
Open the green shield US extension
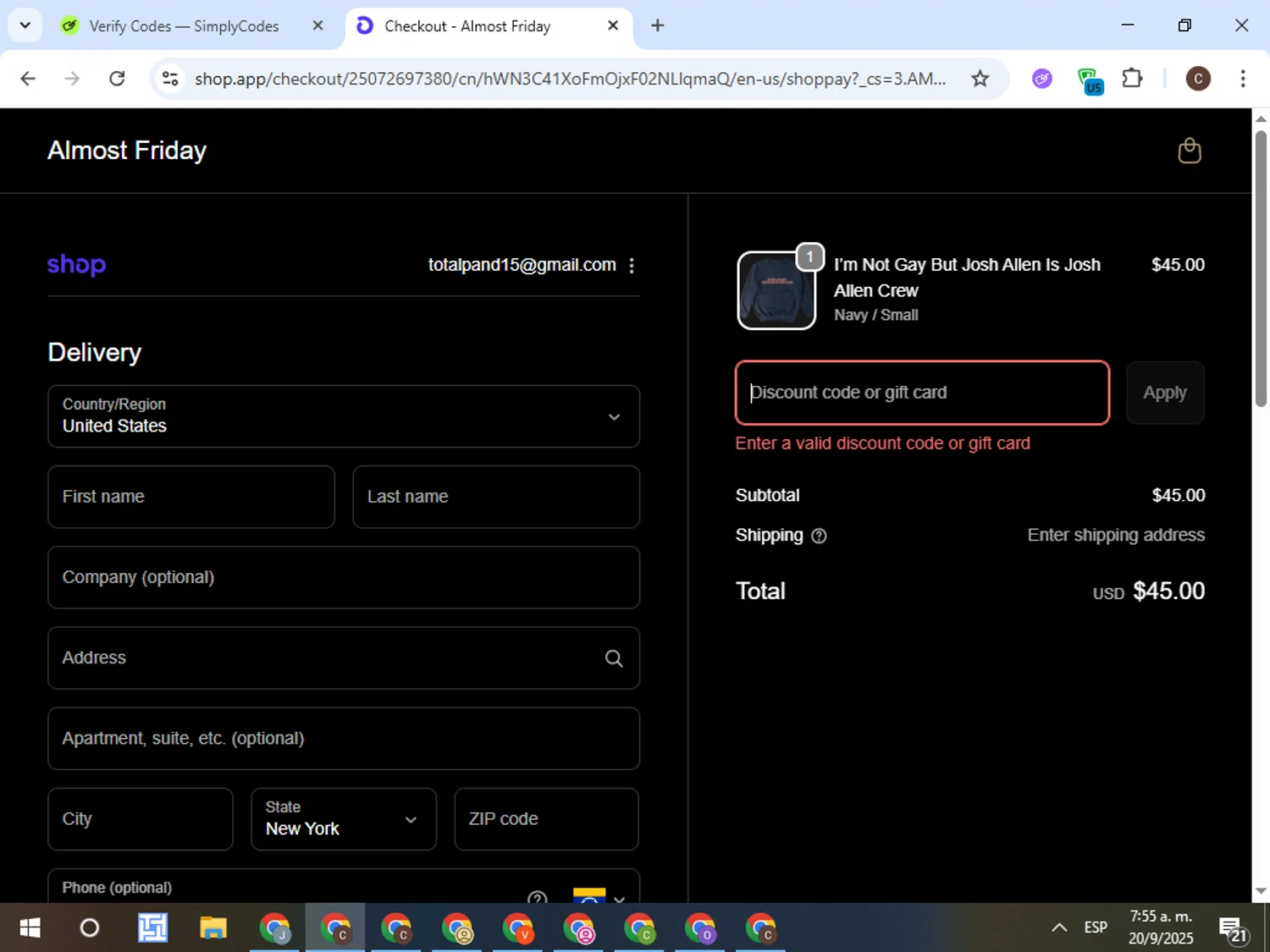[1090, 80]
